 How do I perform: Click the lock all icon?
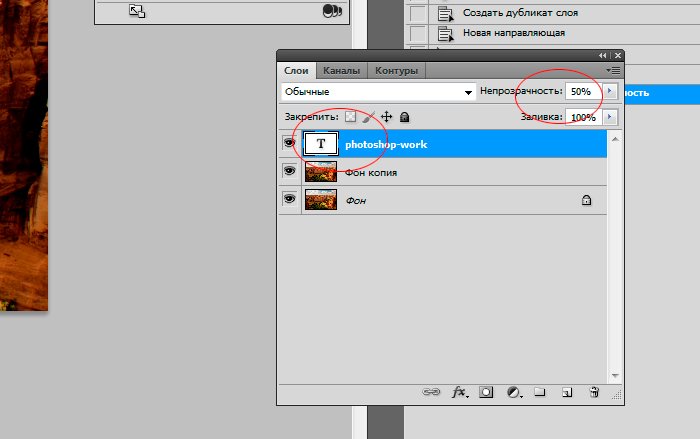point(404,117)
